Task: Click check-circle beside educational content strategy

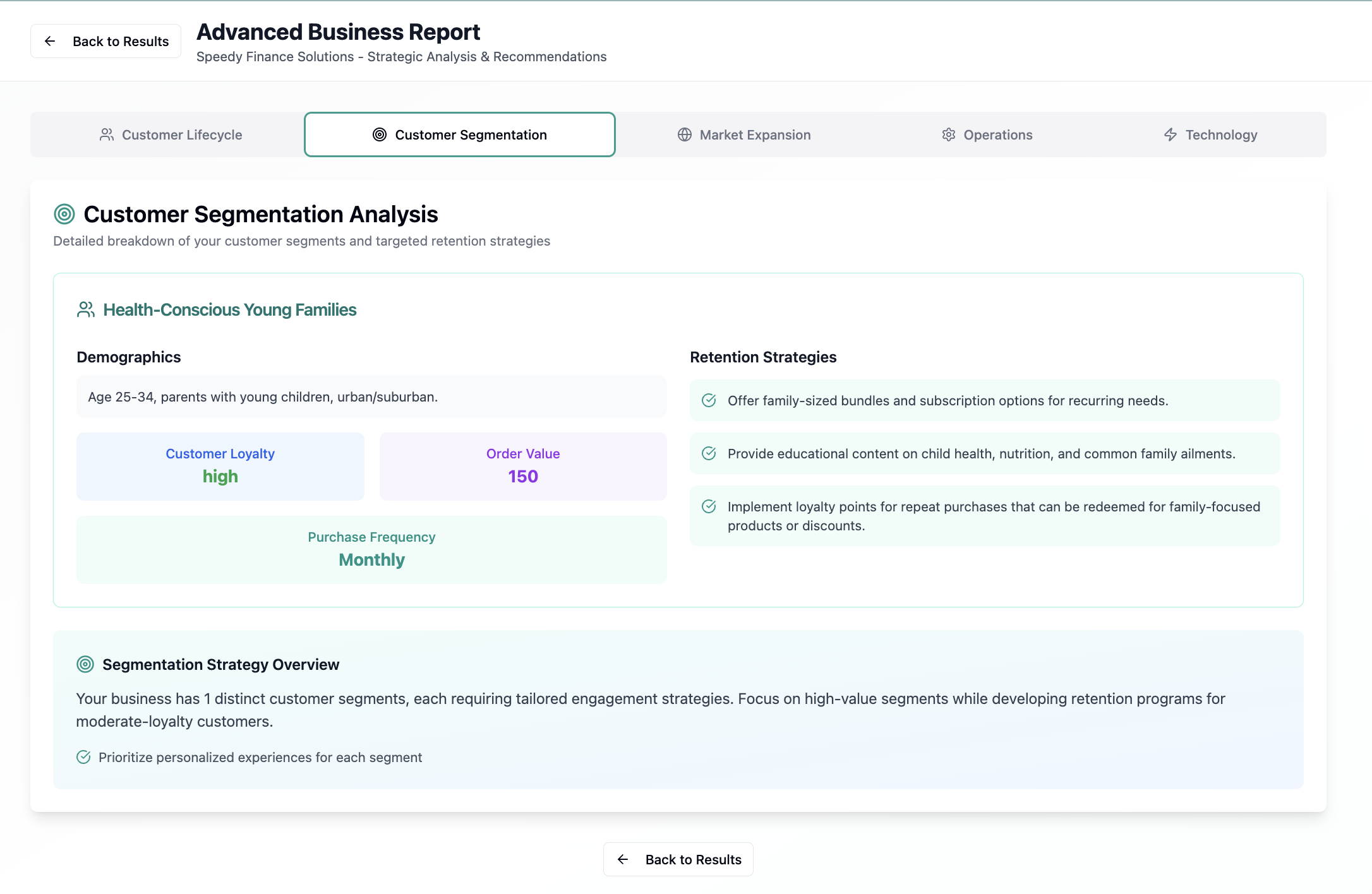Action: [x=709, y=453]
